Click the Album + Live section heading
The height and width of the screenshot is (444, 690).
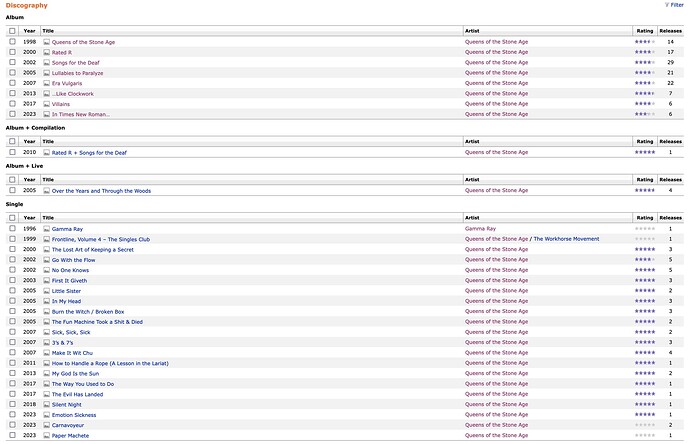click(x=24, y=166)
